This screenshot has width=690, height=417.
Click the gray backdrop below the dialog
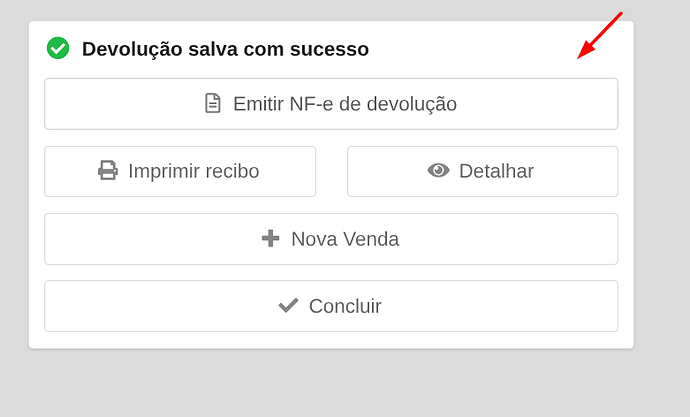[331, 385]
